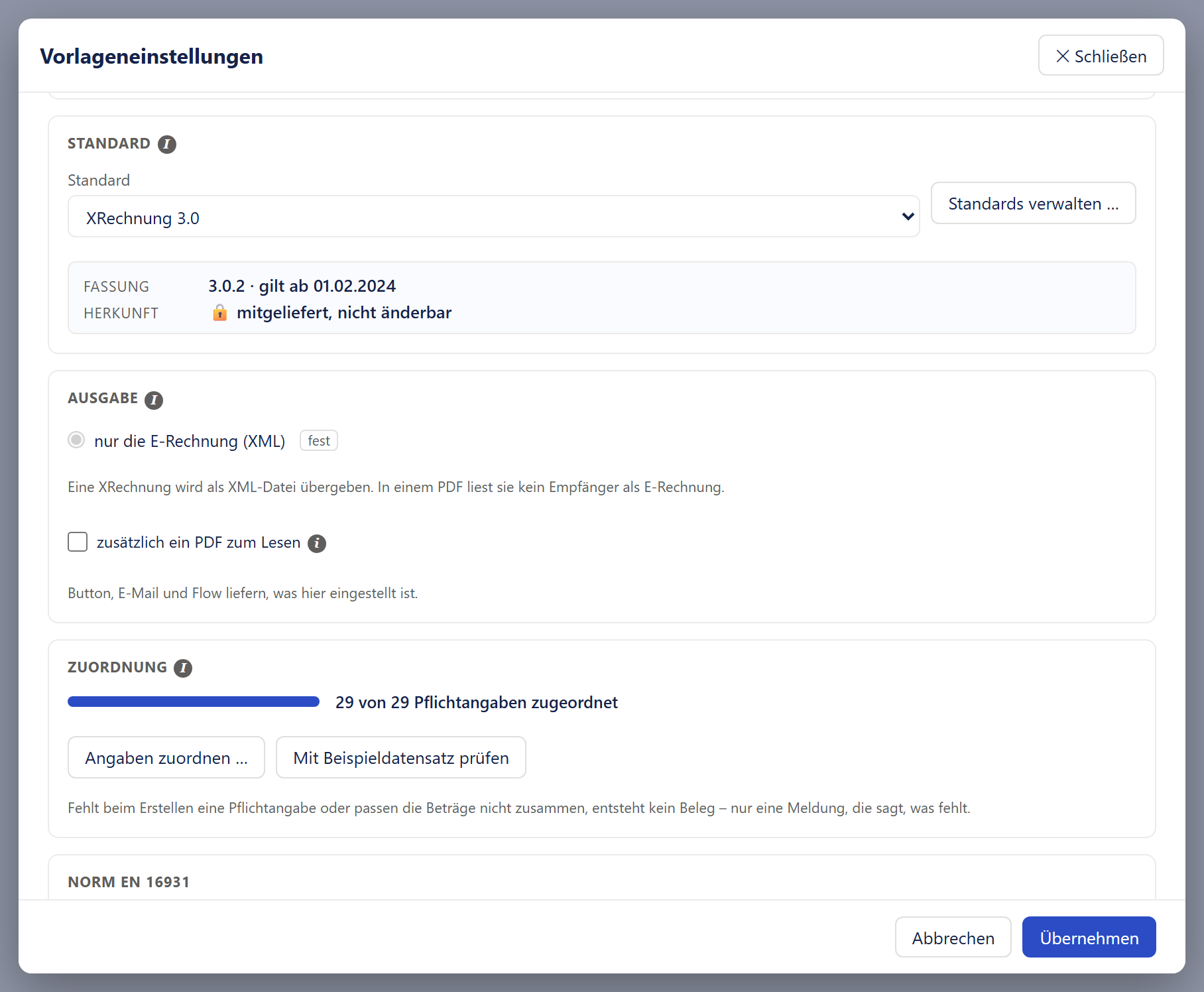Click the 'FASSUNG' label

116,286
